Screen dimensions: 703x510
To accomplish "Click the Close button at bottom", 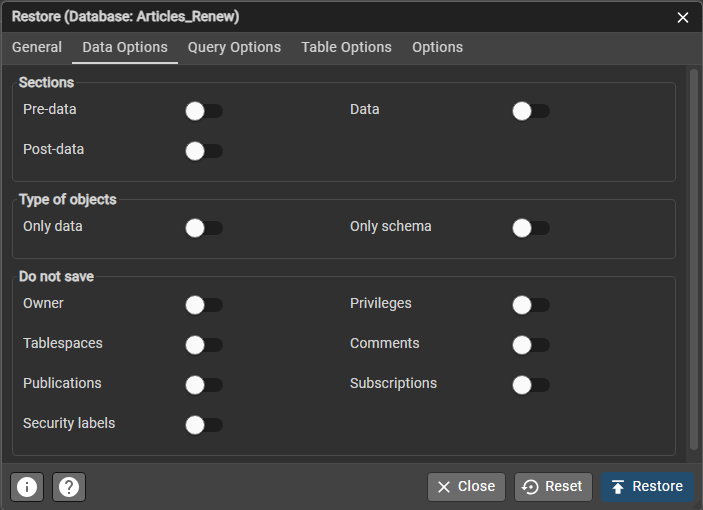I will (466, 487).
